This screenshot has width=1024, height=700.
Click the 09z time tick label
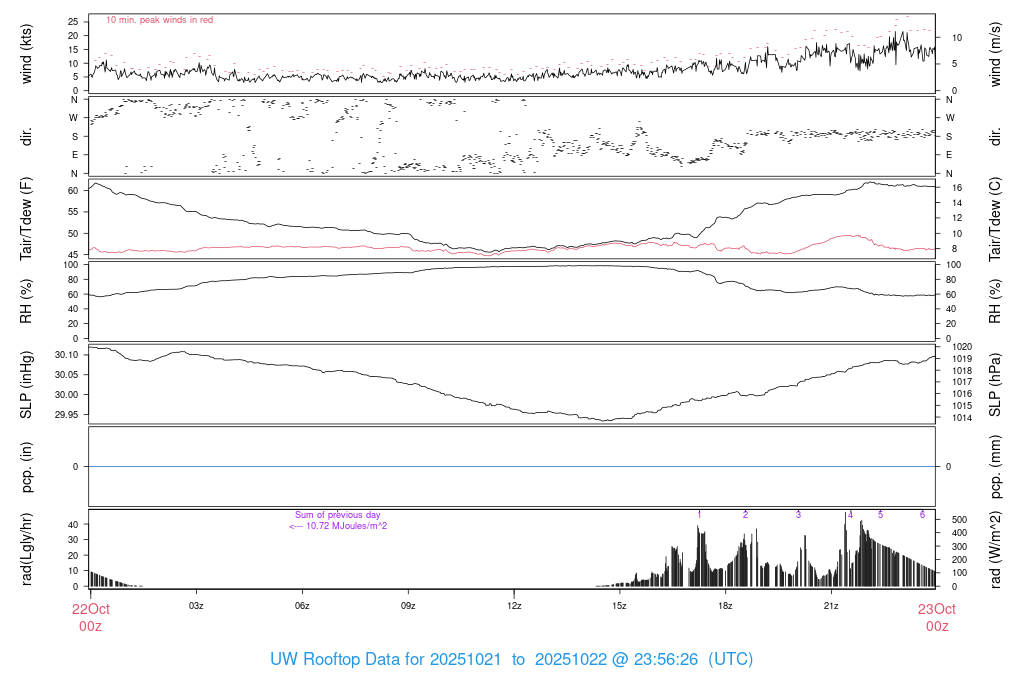pyautogui.click(x=408, y=606)
